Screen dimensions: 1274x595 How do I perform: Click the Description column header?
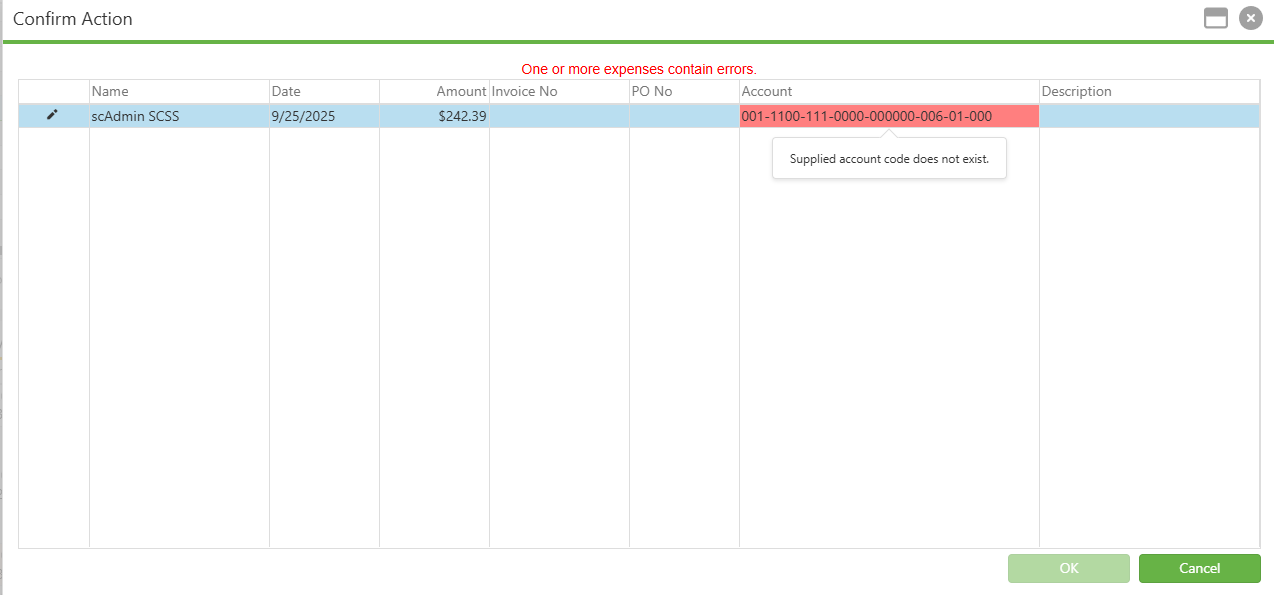point(1149,91)
